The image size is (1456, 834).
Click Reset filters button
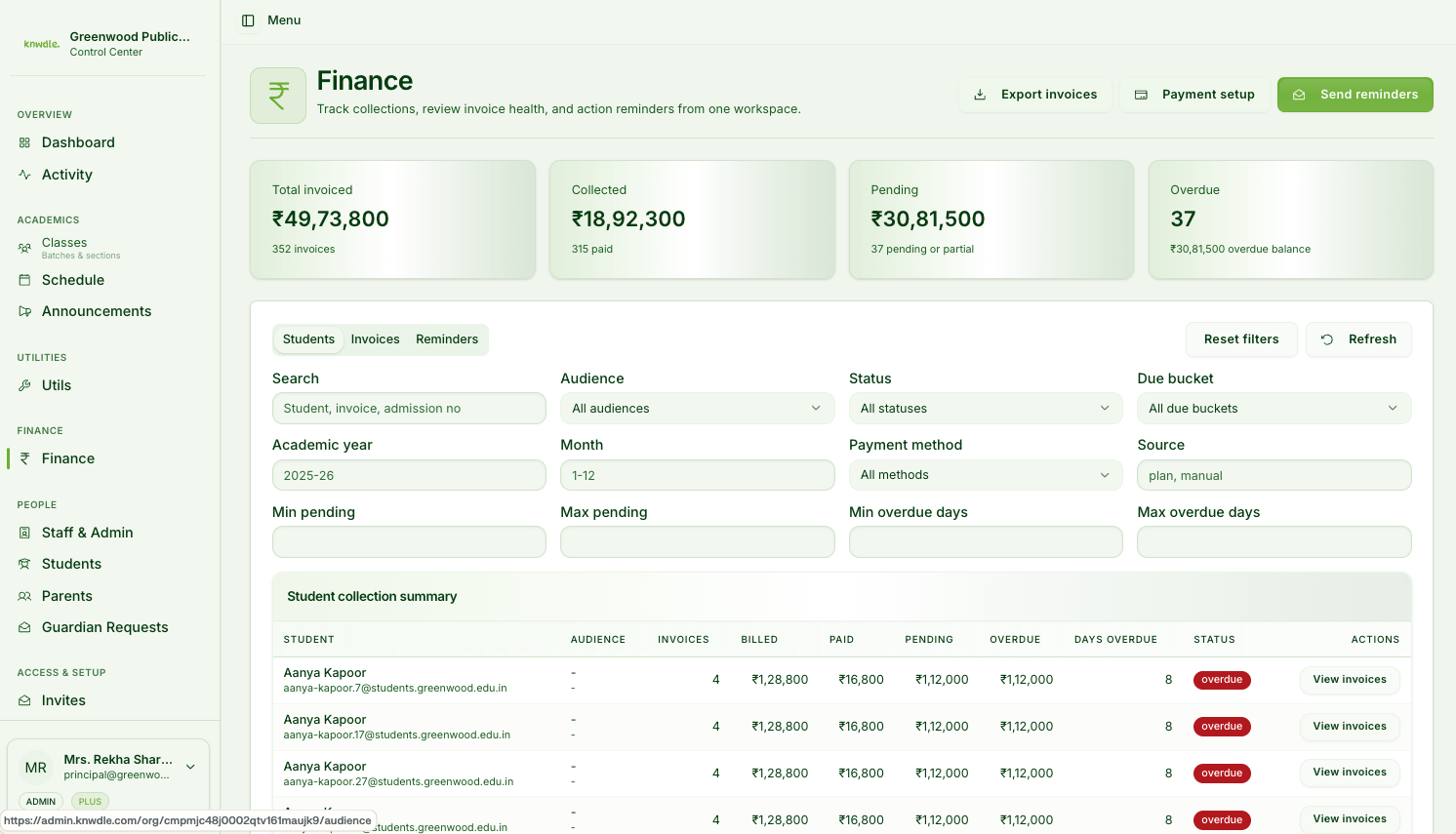click(x=1241, y=339)
